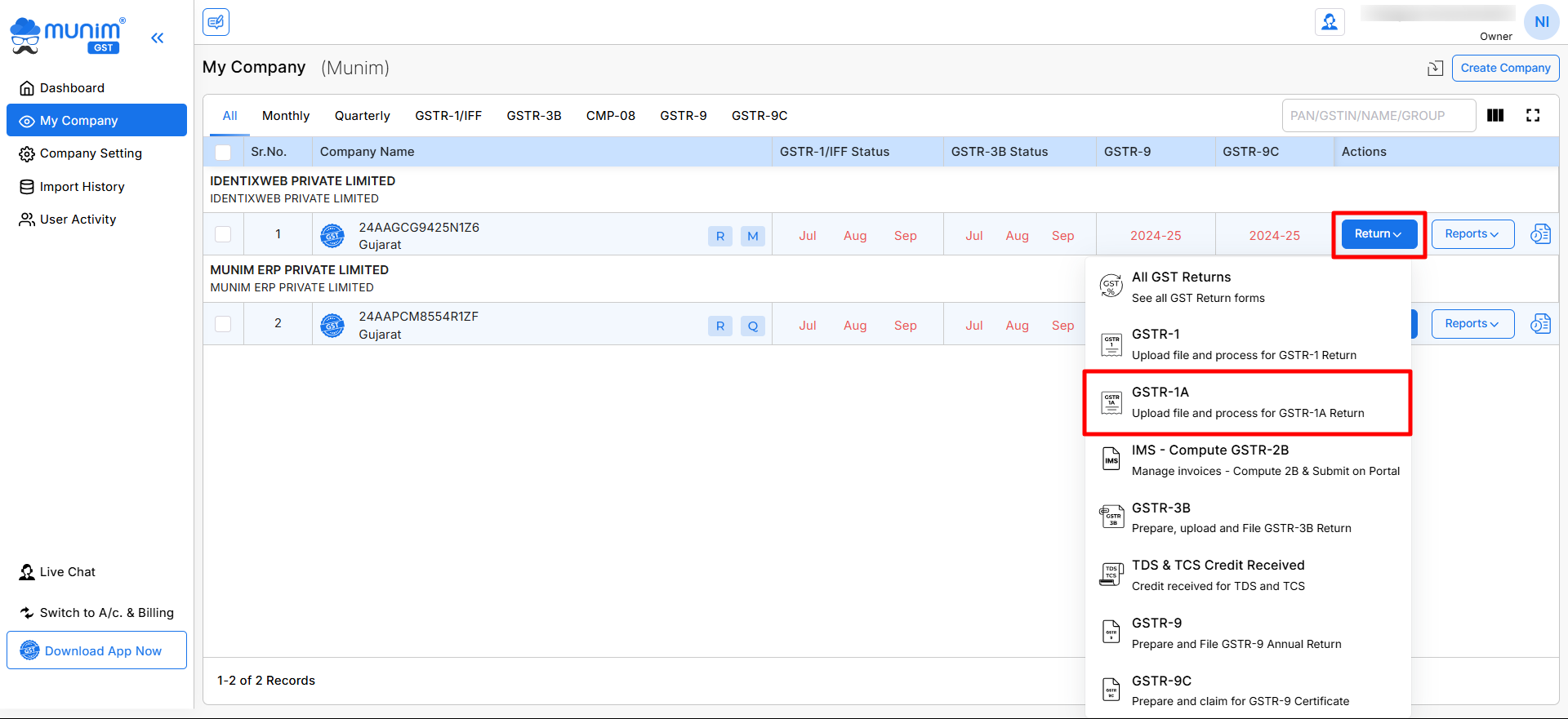Choose All GST Returns menu entry
1568x719 pixels.
pyautogui.click(x=1248, y=287)
